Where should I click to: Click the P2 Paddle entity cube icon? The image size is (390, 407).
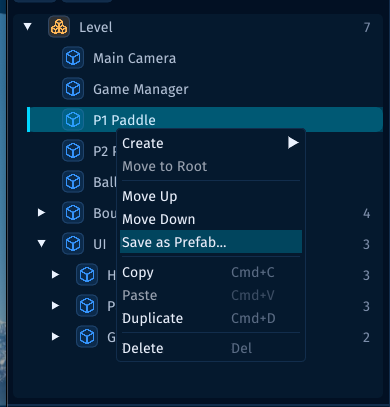click(x=73, y=151)
